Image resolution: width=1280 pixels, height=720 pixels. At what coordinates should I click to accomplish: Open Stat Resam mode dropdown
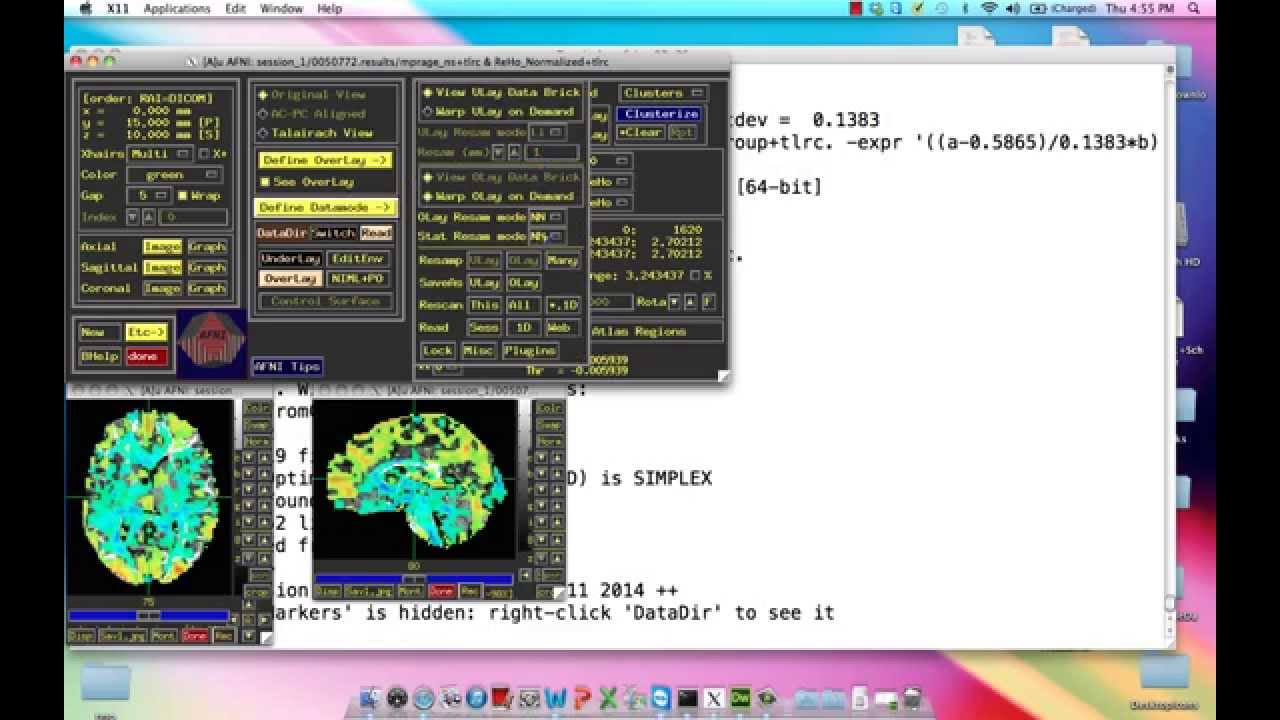pos(546,237)
